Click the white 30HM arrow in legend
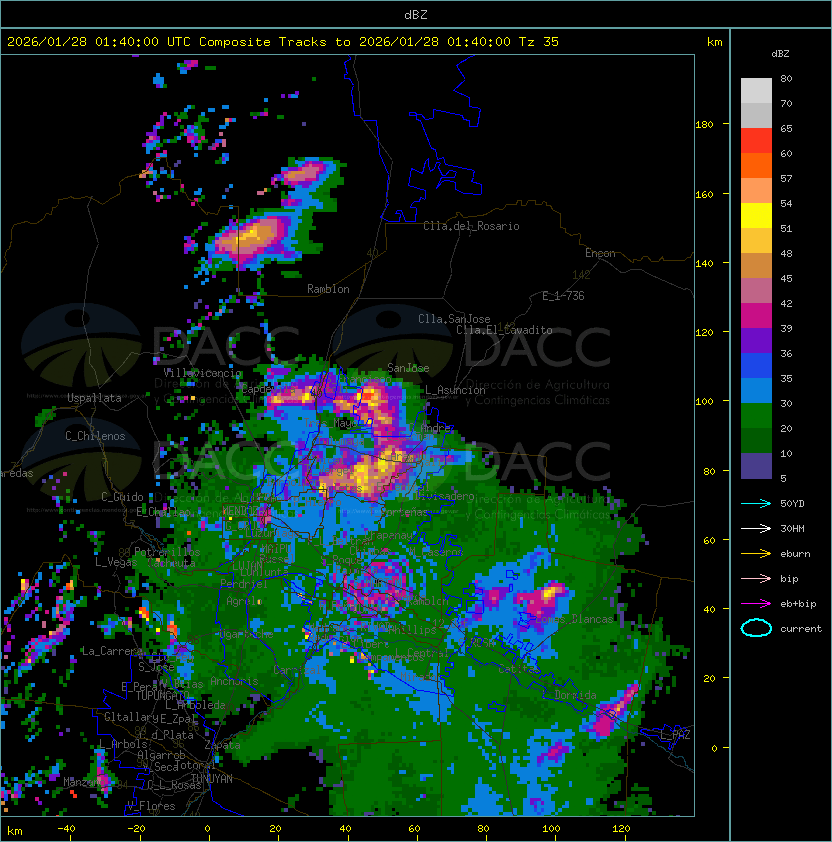This screenshot has height=842, width=832. [756, 528]
